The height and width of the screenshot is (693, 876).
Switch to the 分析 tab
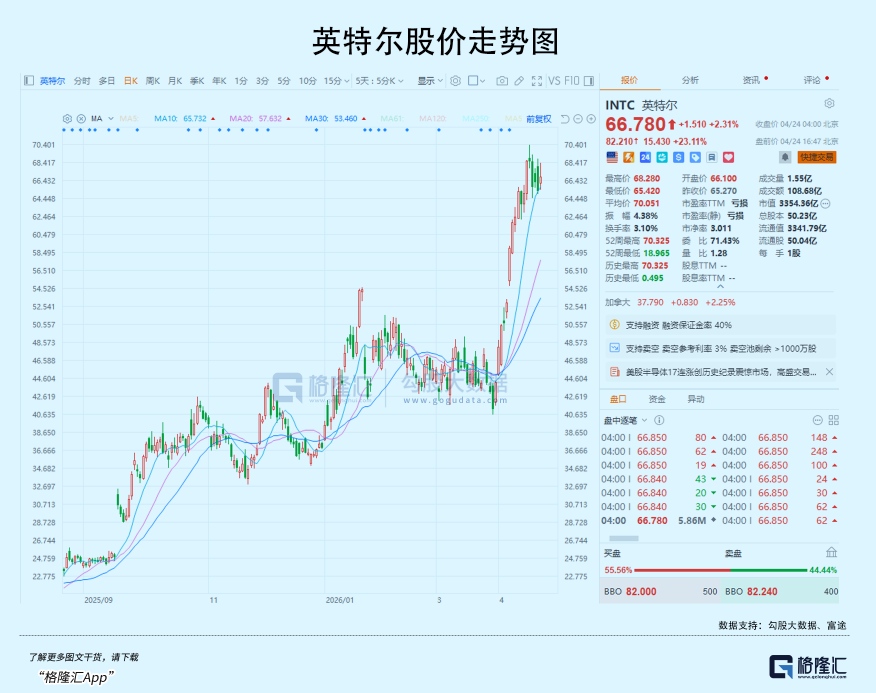pyautogui.click(x=690, y=80)
